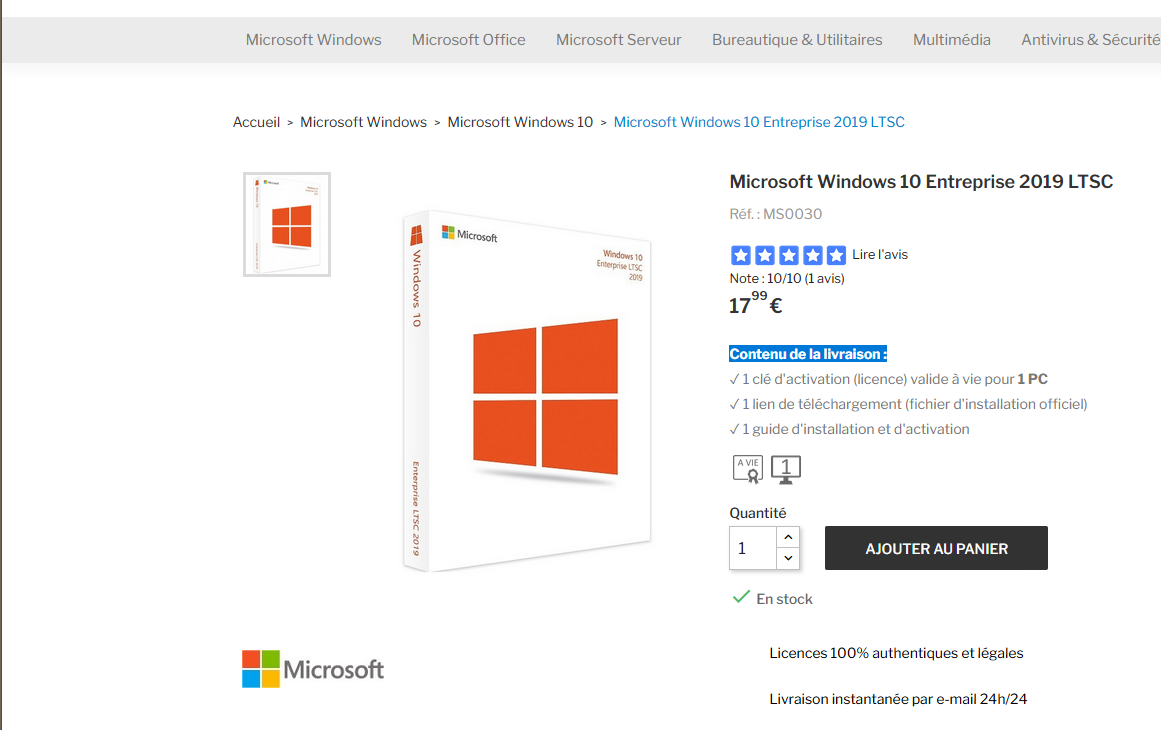Decrease quantity with the down arrow
1161x730 pixels.
788,559
